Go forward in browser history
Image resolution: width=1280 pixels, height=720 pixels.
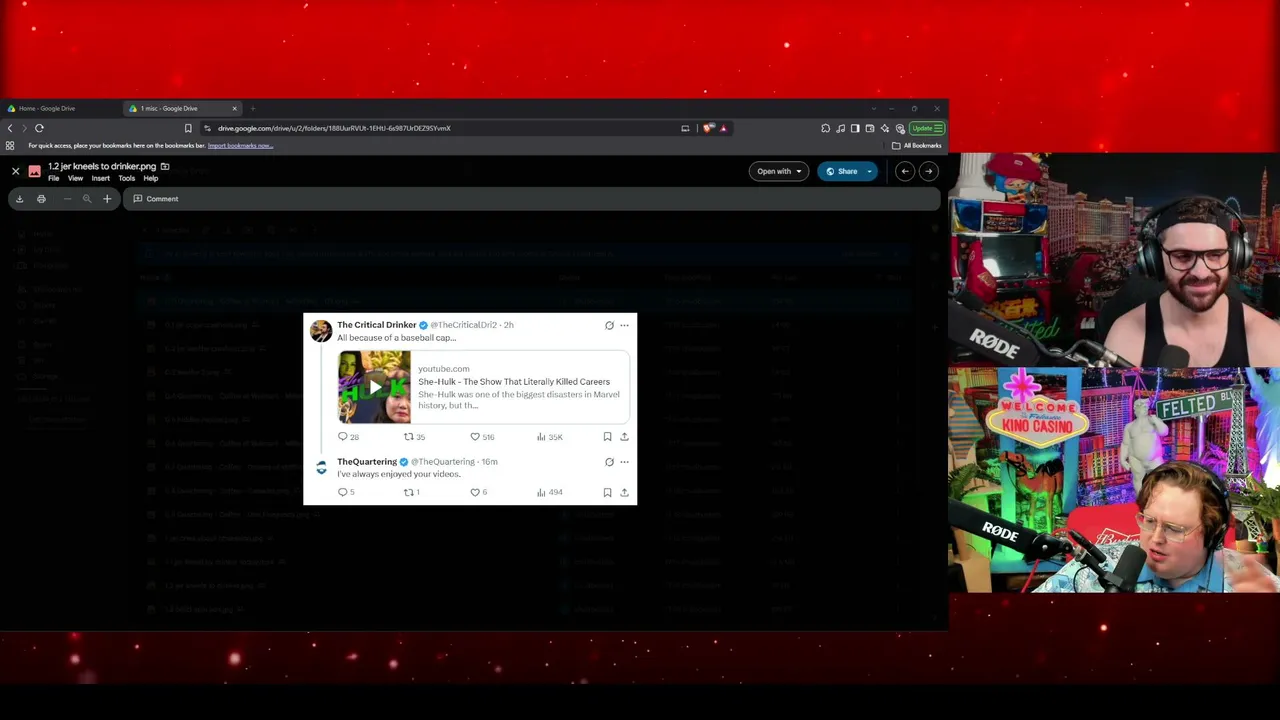24,128
